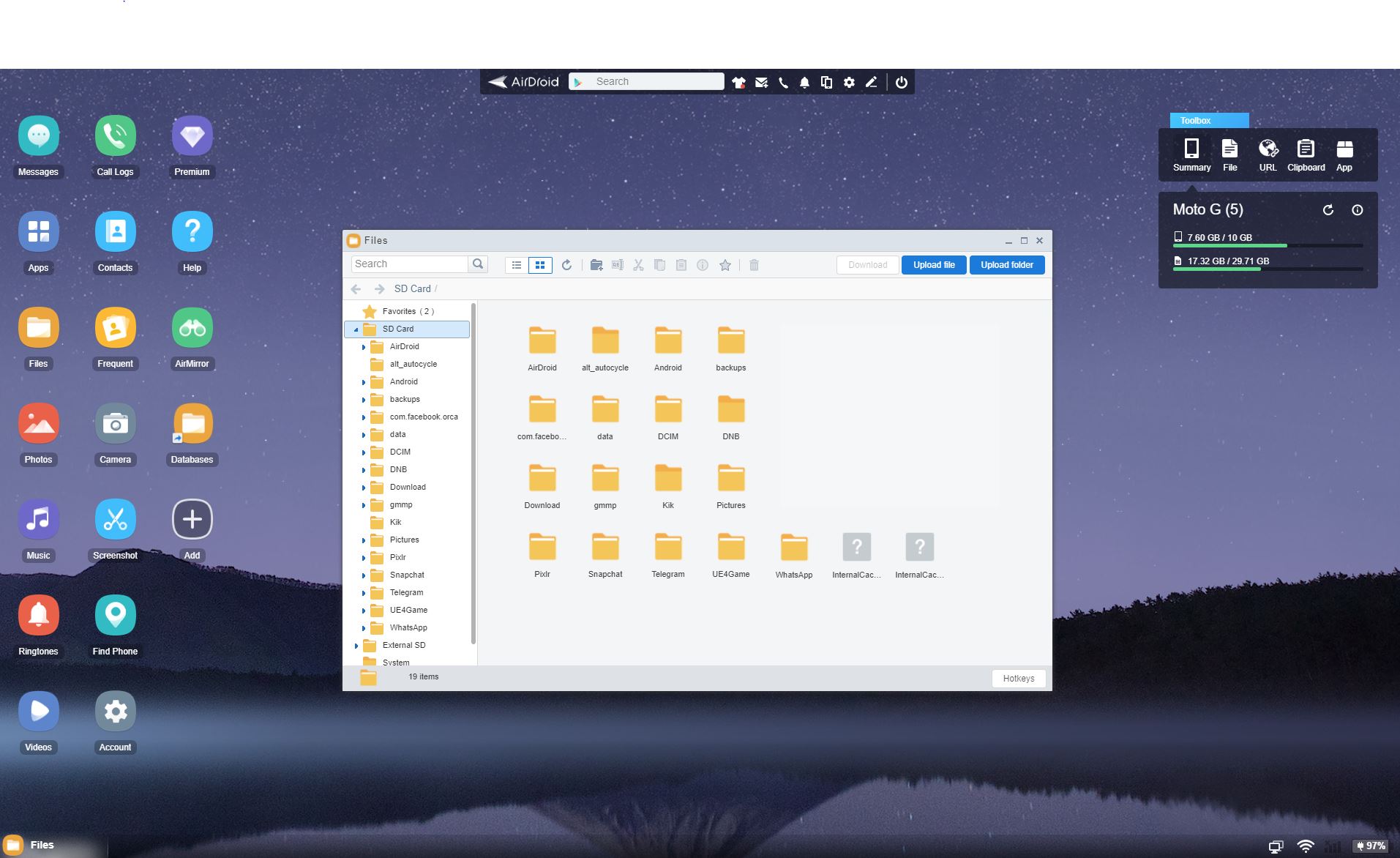Open Toolbox File tab
Screen dimensions: 1400x858
tap(1229, 155)
